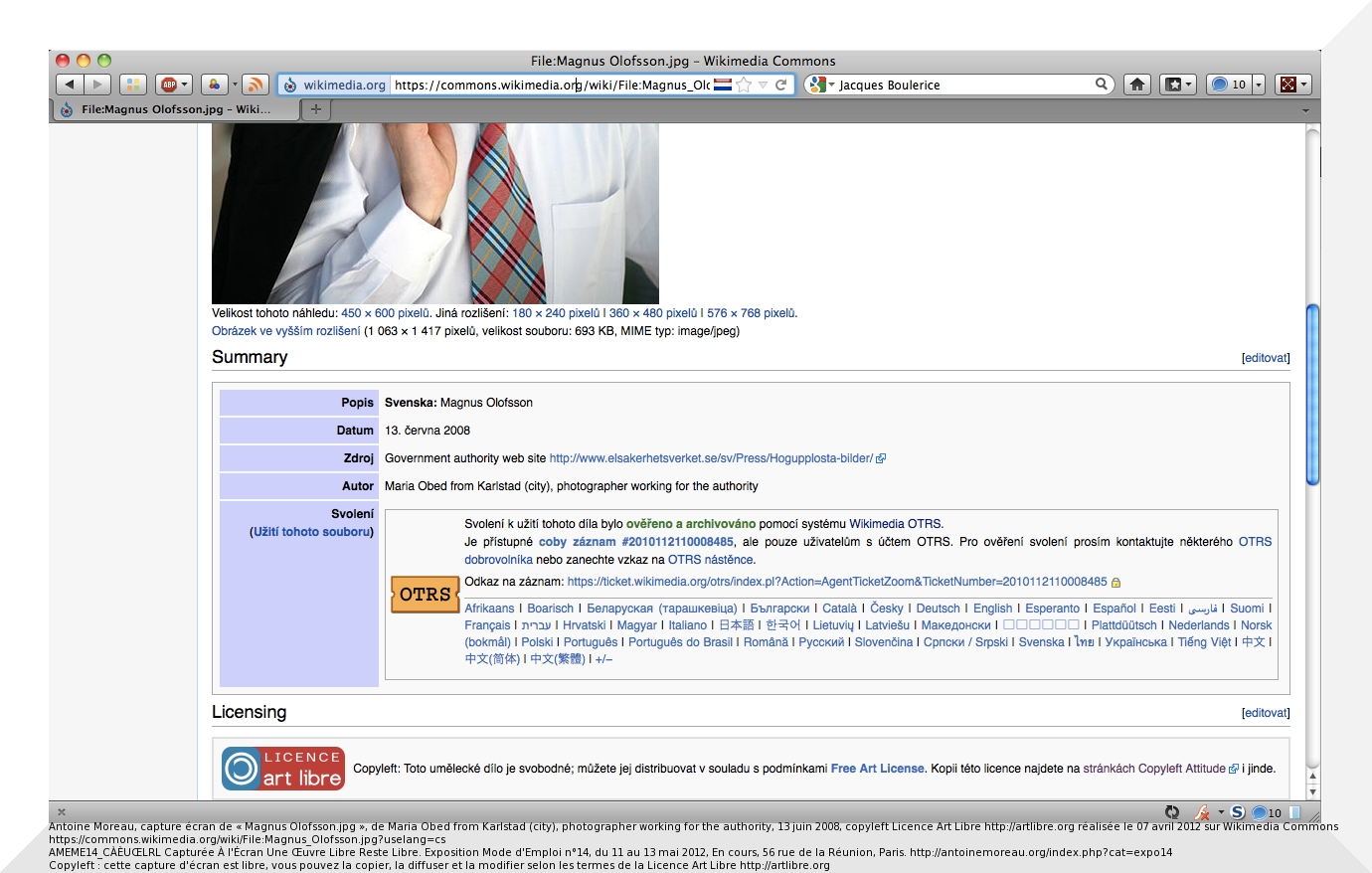Open the Free Art License link
Screen dimensions: 1372x873
[x=877, y=769]
